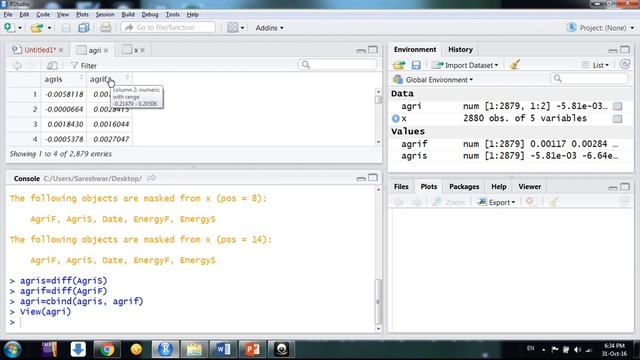
Task: Close the agri viewer tab
Action: pos(106,50)
